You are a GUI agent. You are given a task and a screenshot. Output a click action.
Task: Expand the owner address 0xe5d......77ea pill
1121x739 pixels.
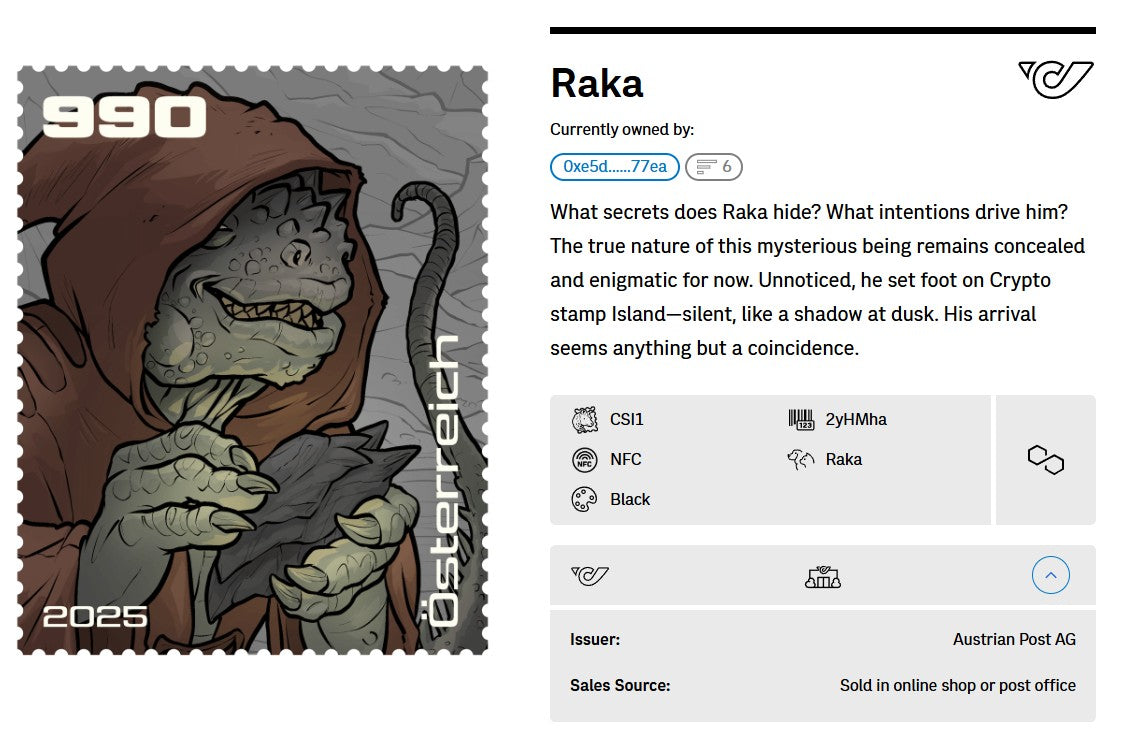tap(613, 167)
